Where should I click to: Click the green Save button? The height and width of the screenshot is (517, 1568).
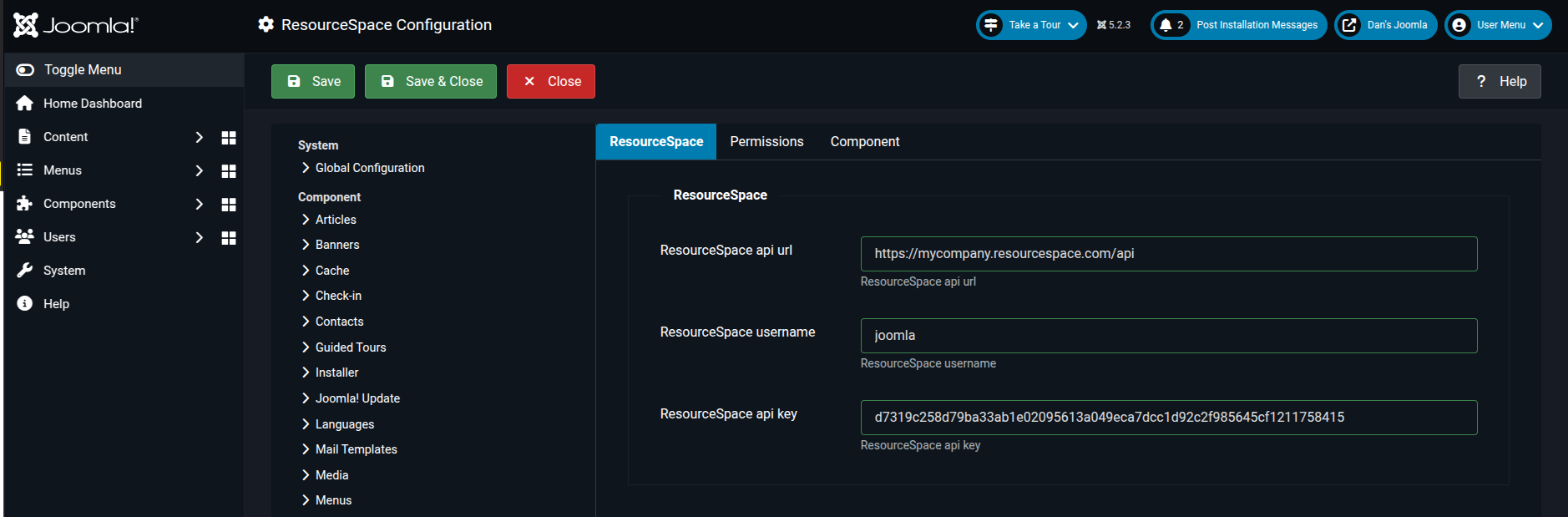click(313, 82)
